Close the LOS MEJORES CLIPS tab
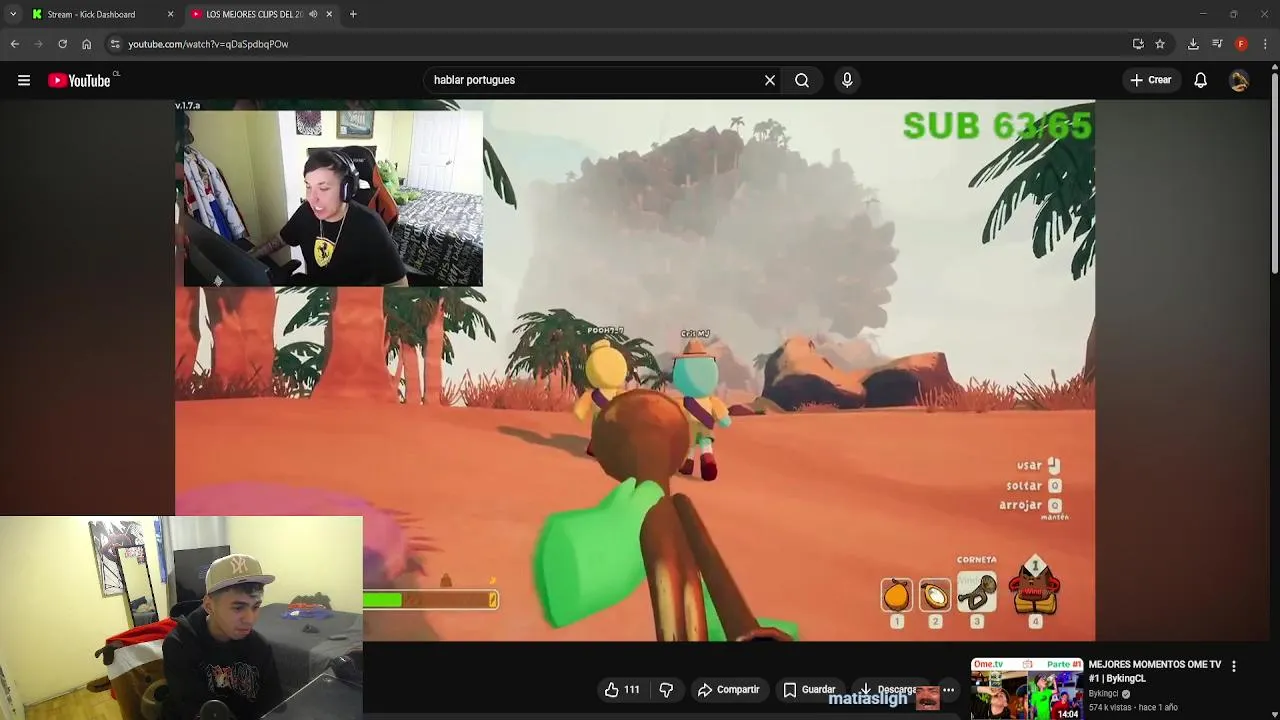Screen dimensions: 1280x720 pyautogui.click(x=329, y=14)
